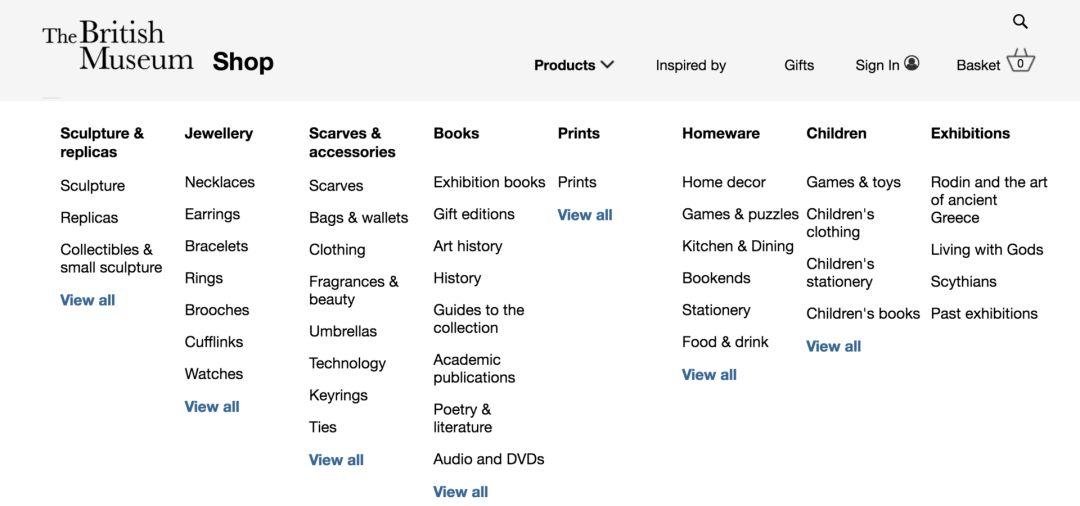
Task: View all Jewellery products
Action: click(x=212, y=406)
